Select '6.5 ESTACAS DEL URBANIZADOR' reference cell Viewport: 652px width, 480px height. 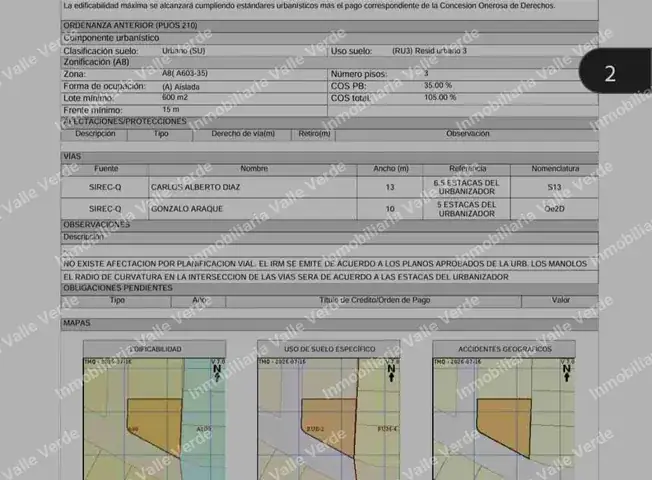tap(467, 187)
